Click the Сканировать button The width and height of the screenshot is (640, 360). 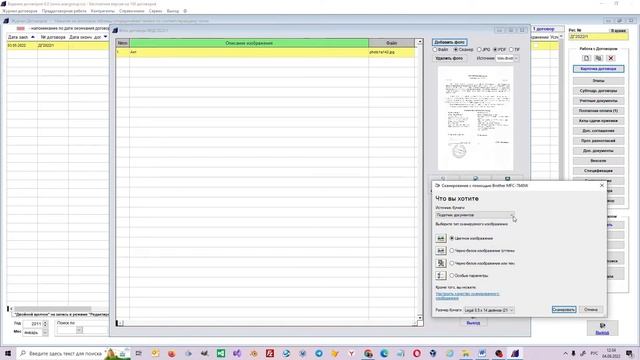coord(564,310)
